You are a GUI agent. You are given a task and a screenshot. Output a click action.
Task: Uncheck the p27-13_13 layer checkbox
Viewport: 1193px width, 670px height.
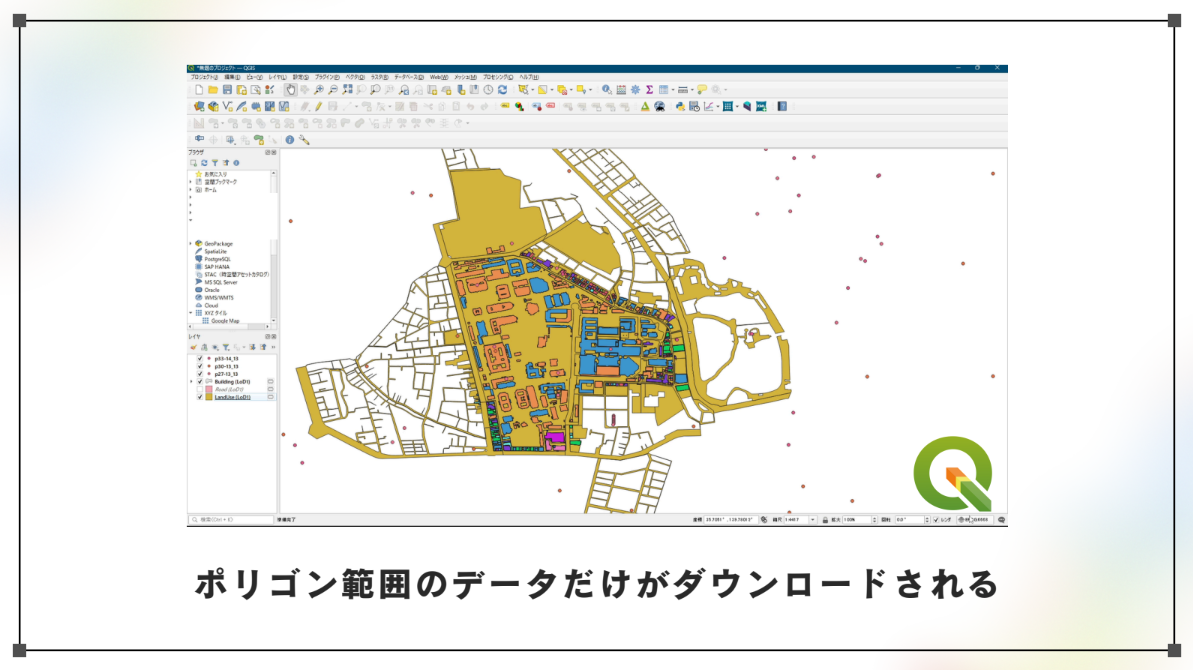point(200,374)
